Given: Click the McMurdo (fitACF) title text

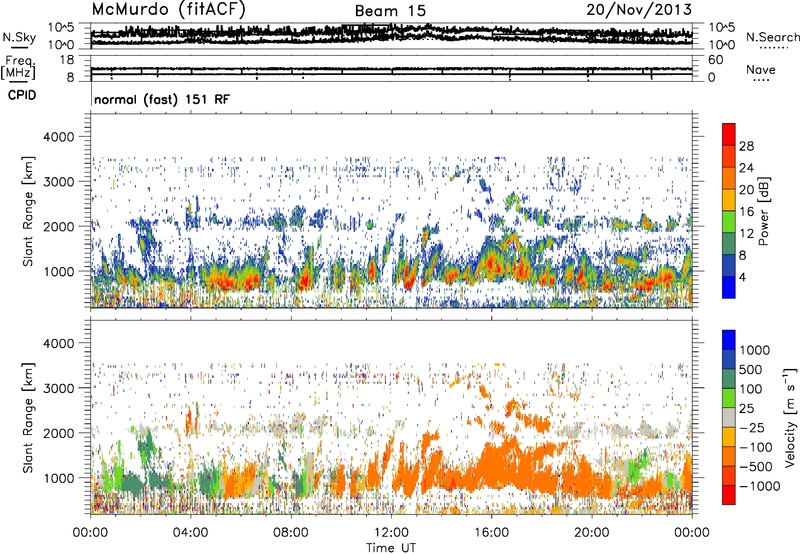Looking at the screenshot, I should [168, 10].
